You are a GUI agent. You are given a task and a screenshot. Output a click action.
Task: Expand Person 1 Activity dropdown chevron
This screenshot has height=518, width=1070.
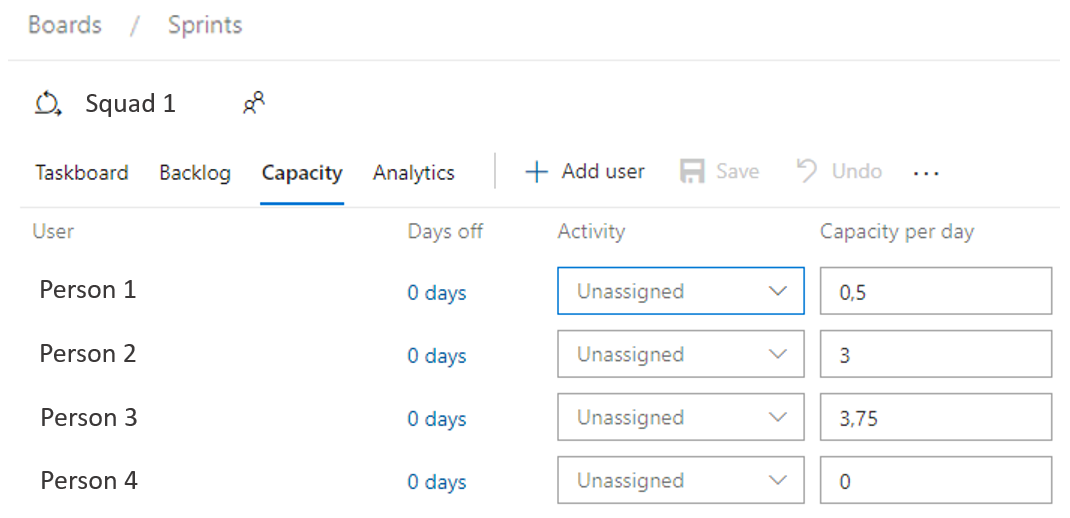(777, 291)
